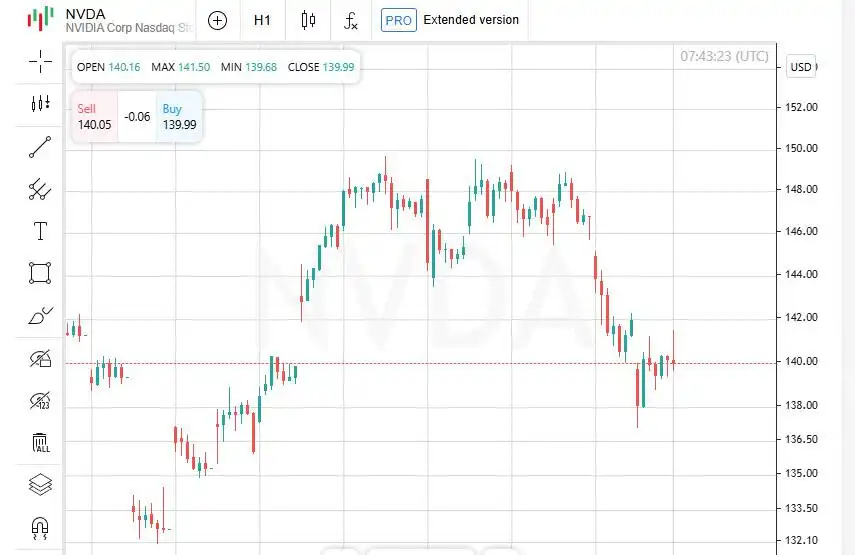Toggle magnet snap mode

pyautogui.click(x=40, y=527)
